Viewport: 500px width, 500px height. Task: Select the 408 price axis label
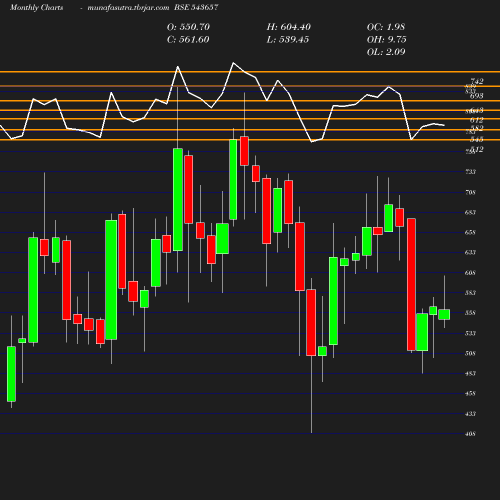tap(470, 434)
